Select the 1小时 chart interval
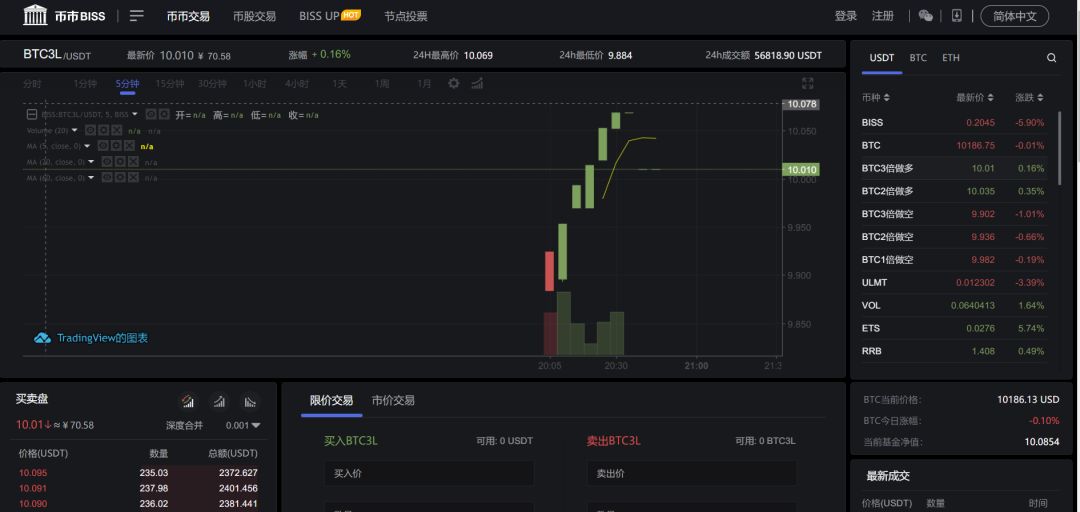The image size is (1080, 512). [254, 84]
